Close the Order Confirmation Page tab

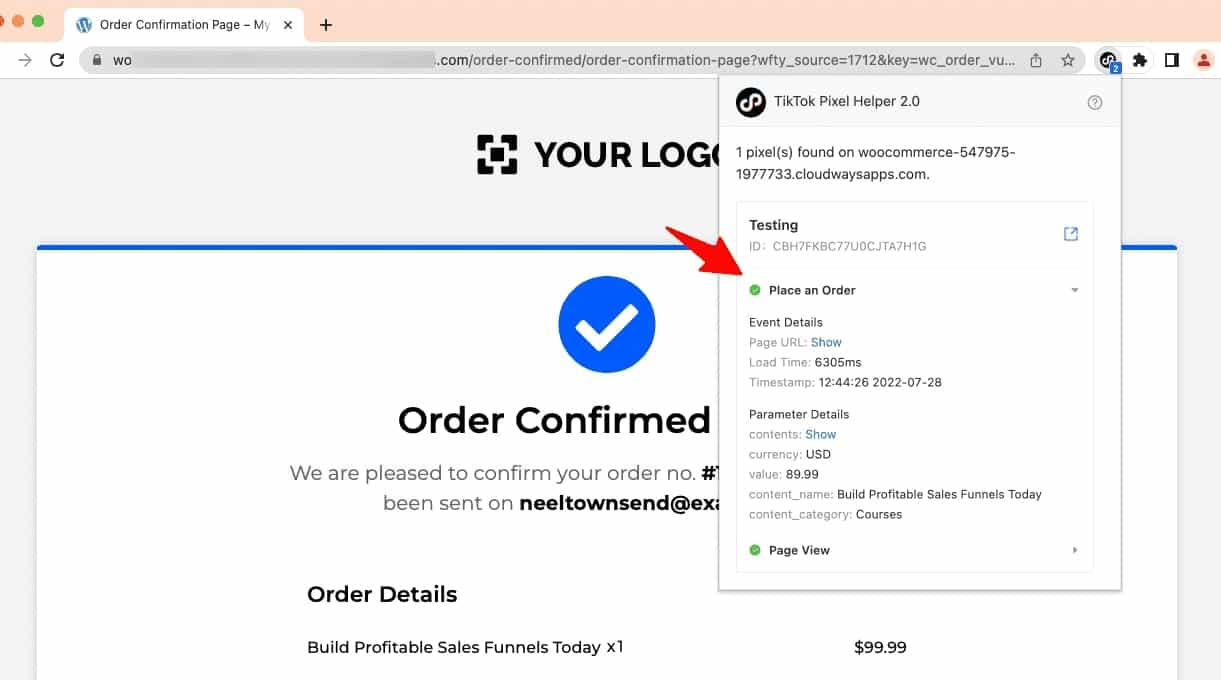tap(290, 25)
